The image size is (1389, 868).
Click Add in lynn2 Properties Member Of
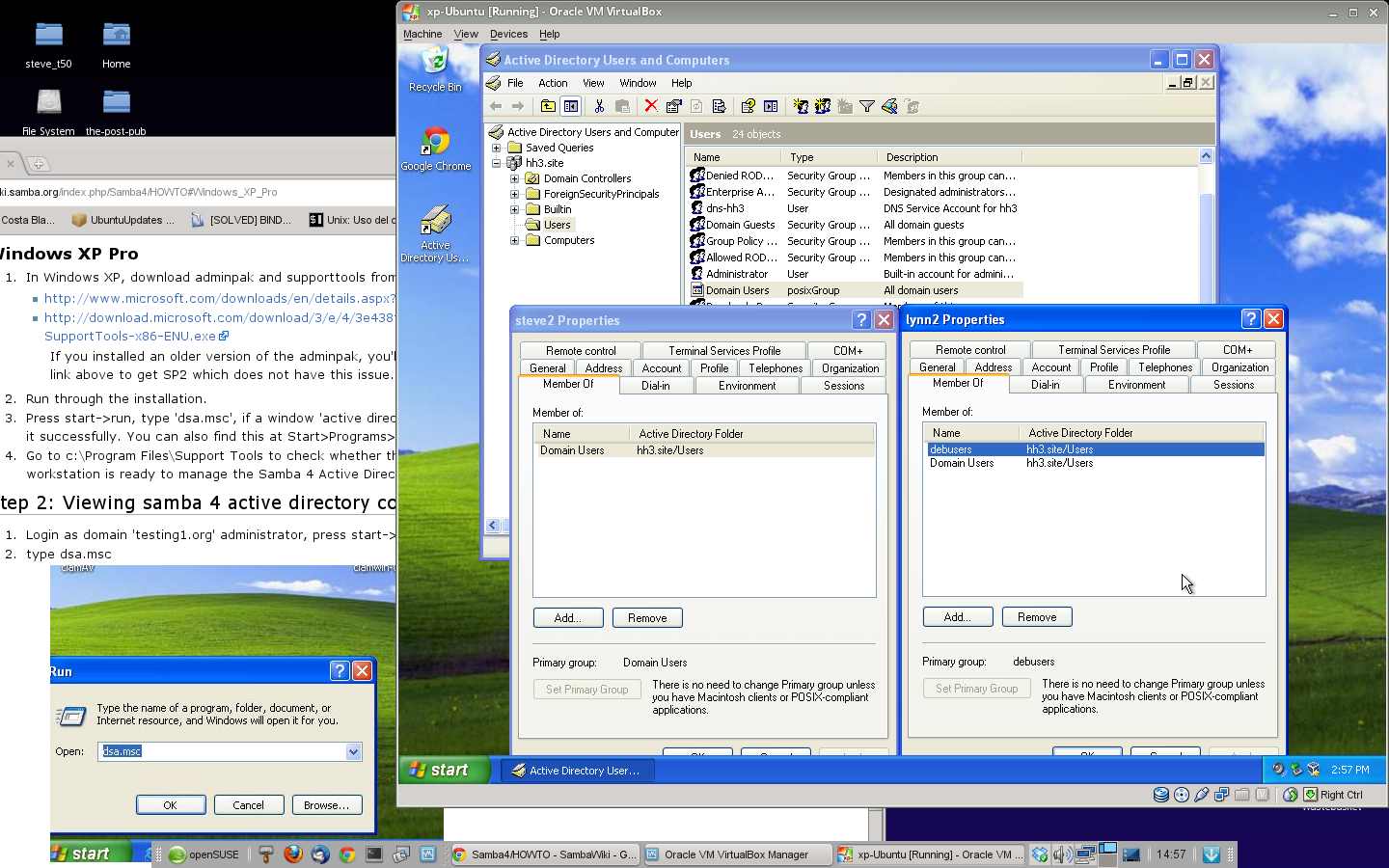click(957, 616)
